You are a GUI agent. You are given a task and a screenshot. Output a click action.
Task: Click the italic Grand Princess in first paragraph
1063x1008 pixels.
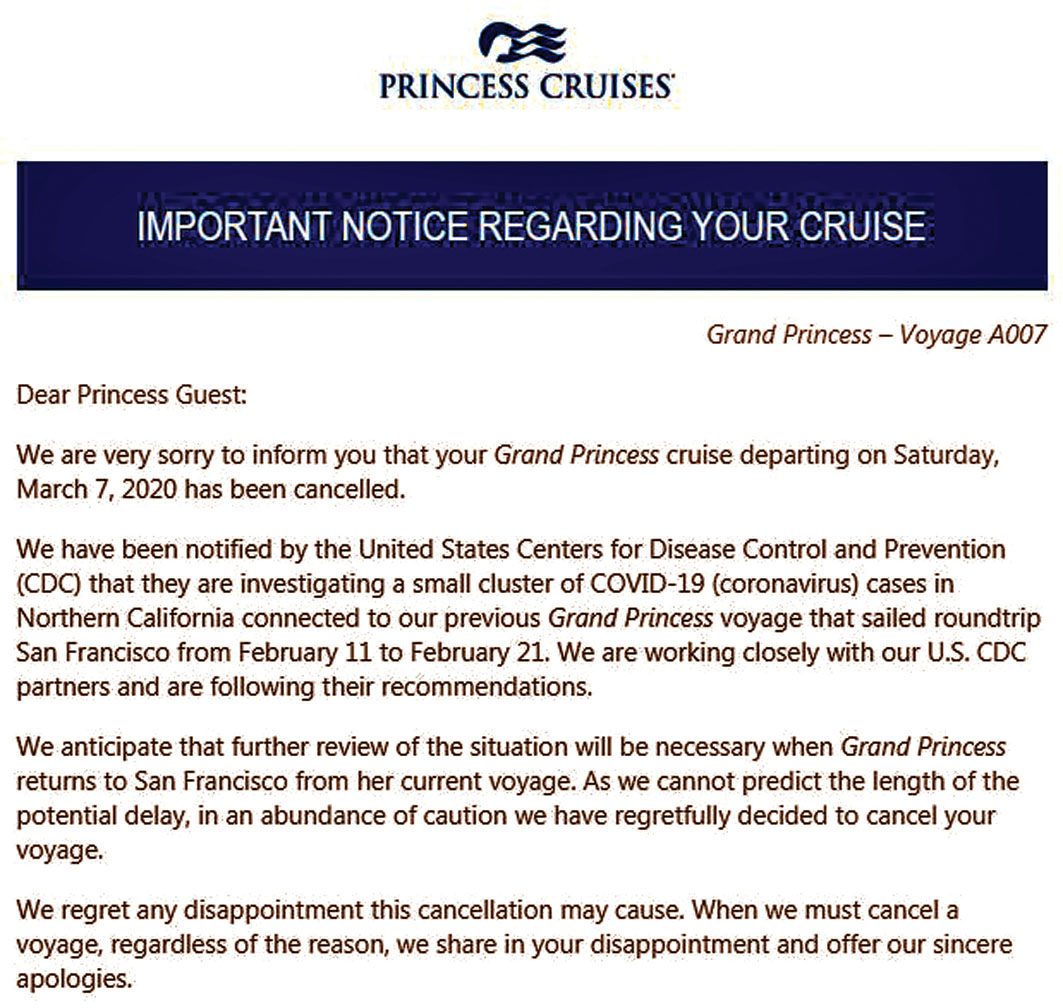(577, 455)
